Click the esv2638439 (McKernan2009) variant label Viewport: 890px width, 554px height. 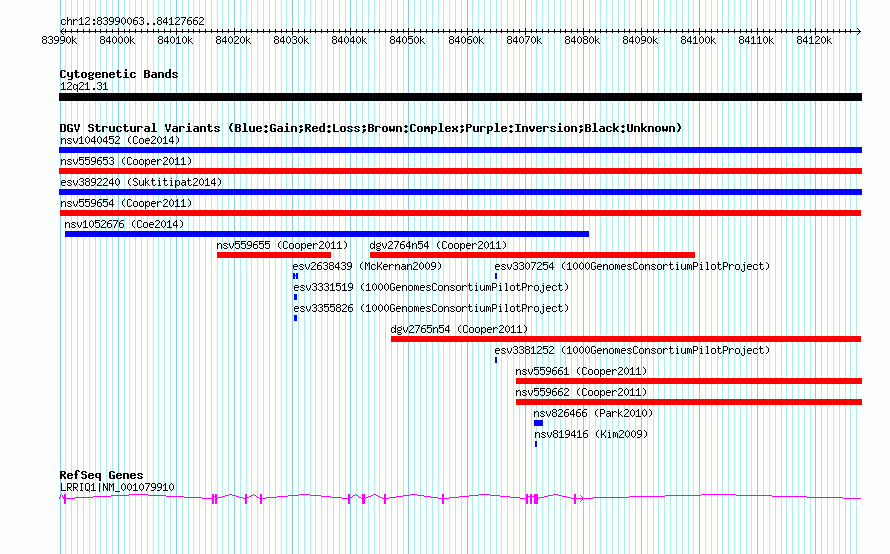pyautogui.click(x=367, y=266)
